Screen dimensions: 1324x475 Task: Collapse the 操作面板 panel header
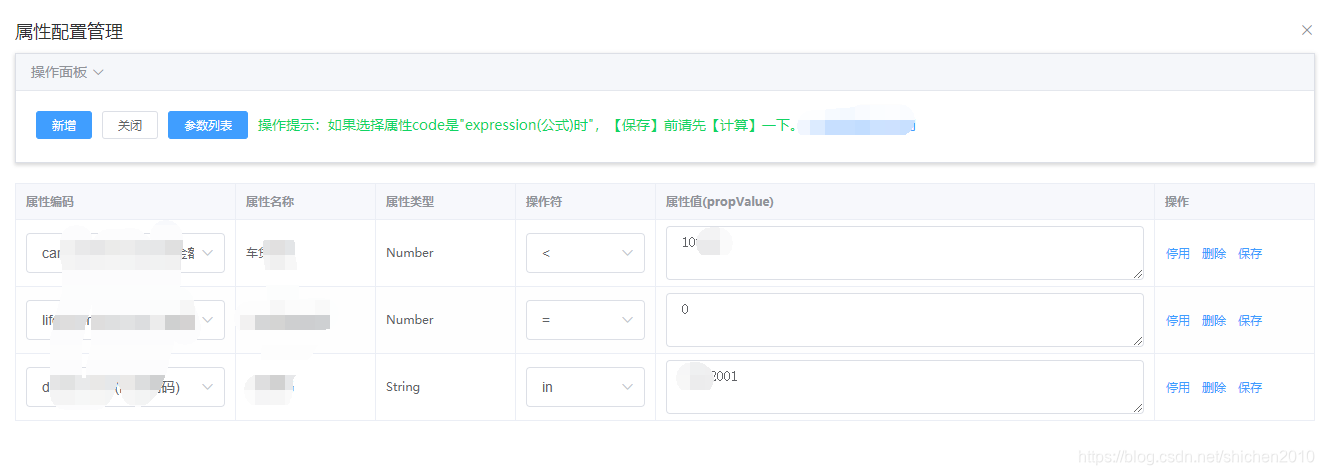[664, 72]
